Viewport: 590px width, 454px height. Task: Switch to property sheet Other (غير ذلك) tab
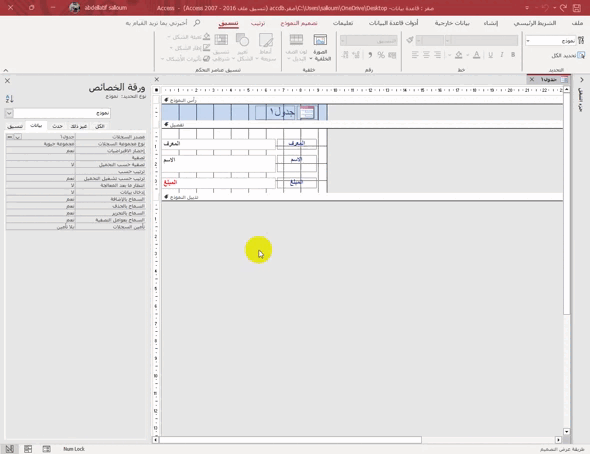pyautogui.click(x=78, y=126)
